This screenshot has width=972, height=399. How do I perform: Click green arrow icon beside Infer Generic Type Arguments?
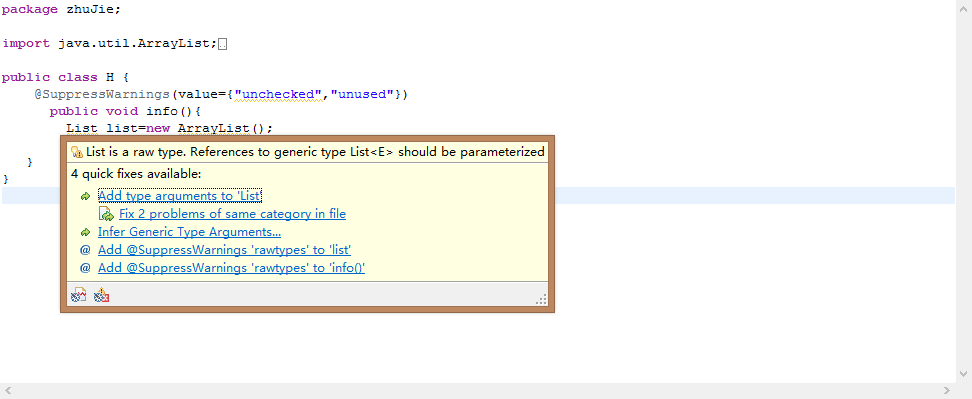pyautogui.click(x=86, y=232)
